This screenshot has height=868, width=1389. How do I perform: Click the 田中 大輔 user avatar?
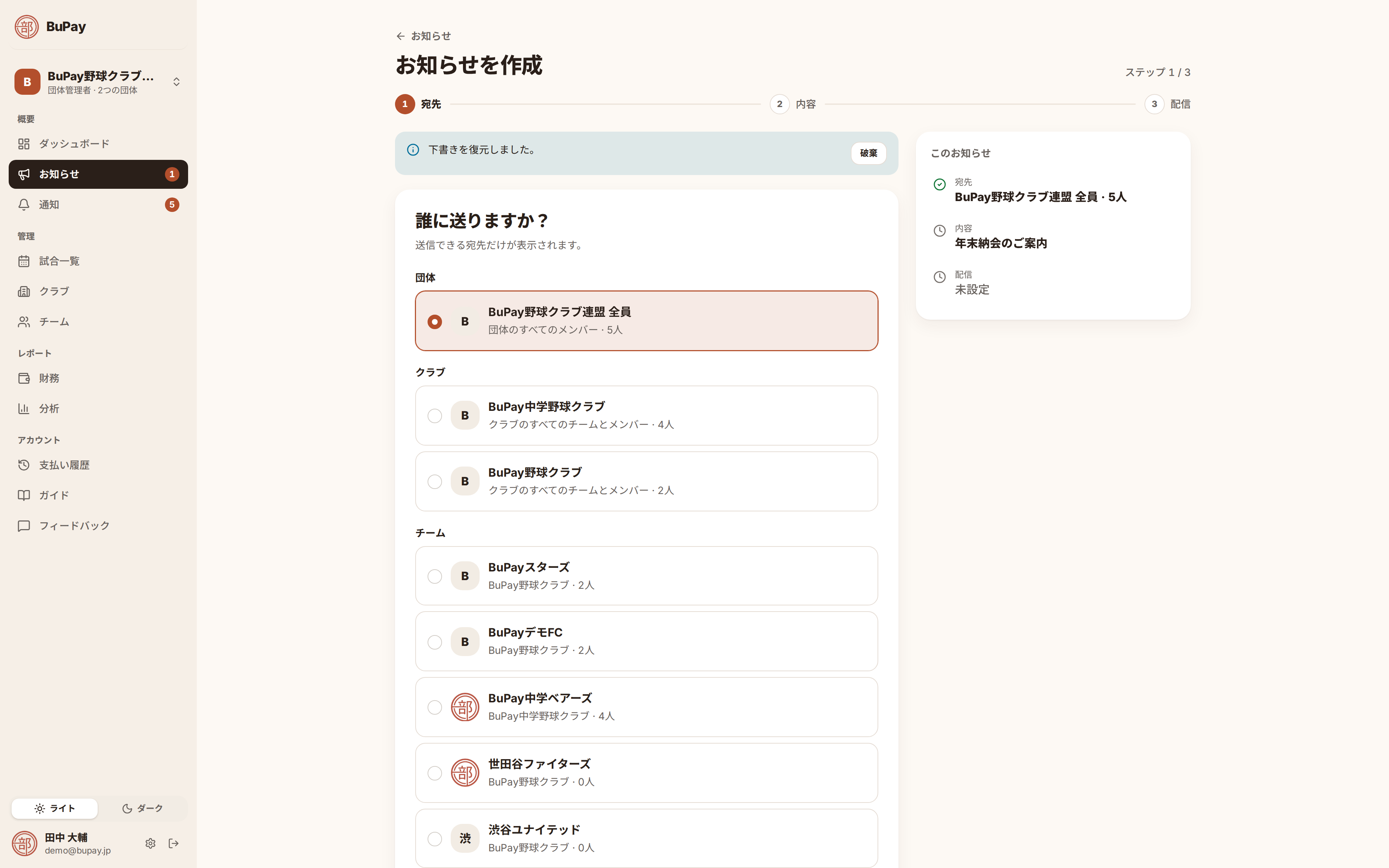click(x=25, y=843)
